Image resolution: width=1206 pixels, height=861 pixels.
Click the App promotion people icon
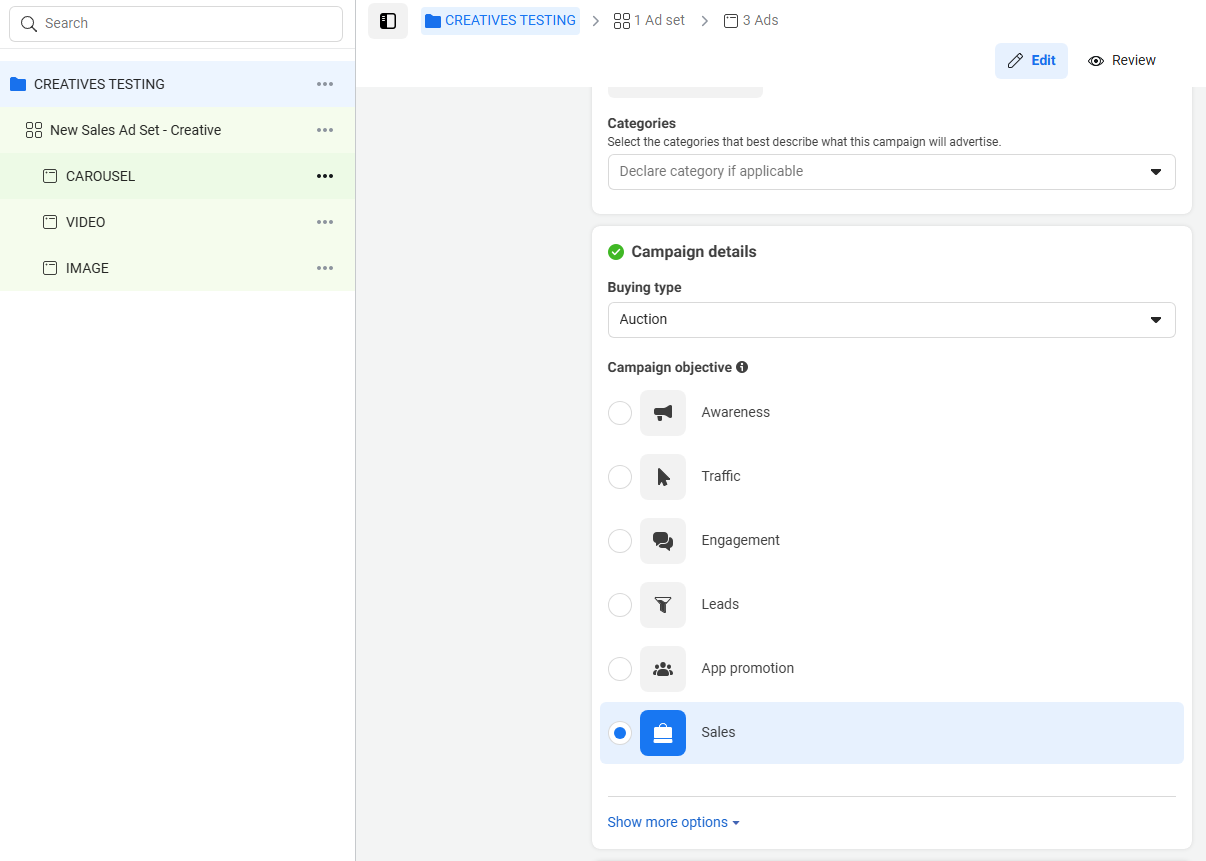point(663,669)
